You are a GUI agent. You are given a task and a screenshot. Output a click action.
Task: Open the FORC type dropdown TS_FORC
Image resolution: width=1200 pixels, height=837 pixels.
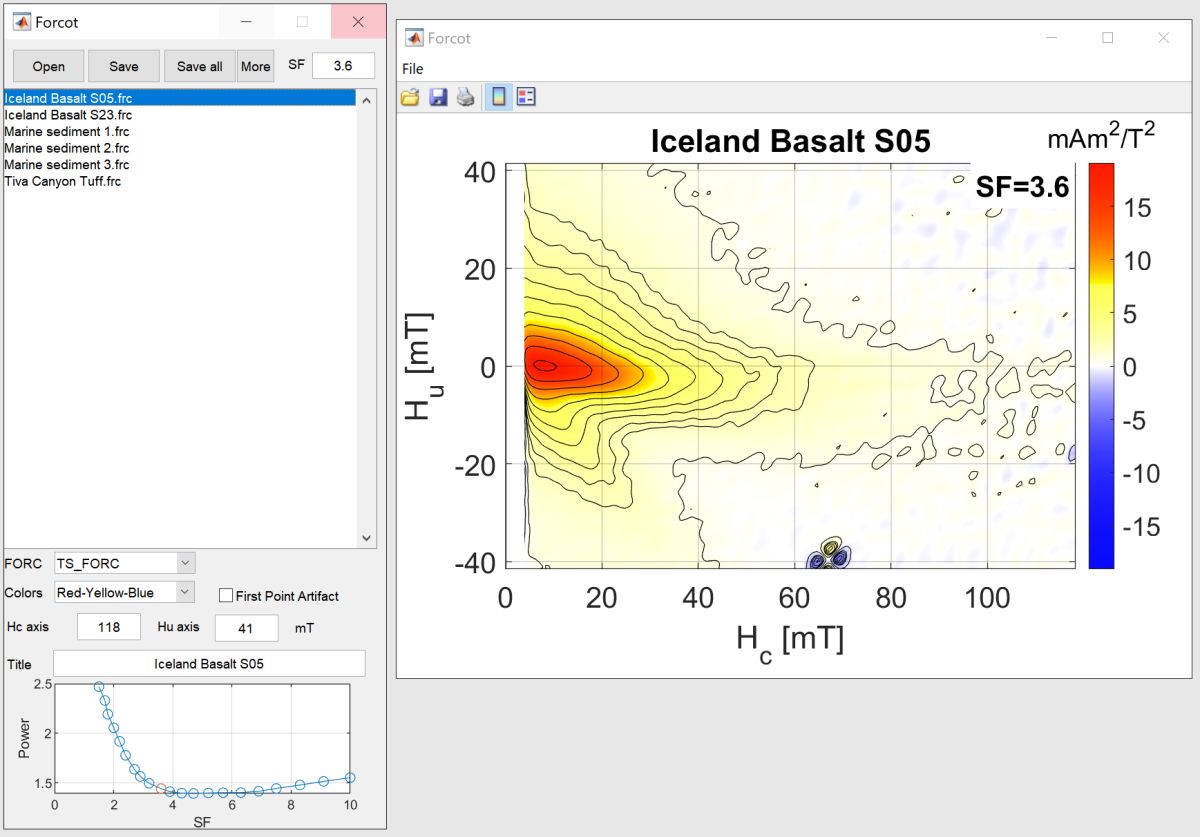[x=124, y=563]
